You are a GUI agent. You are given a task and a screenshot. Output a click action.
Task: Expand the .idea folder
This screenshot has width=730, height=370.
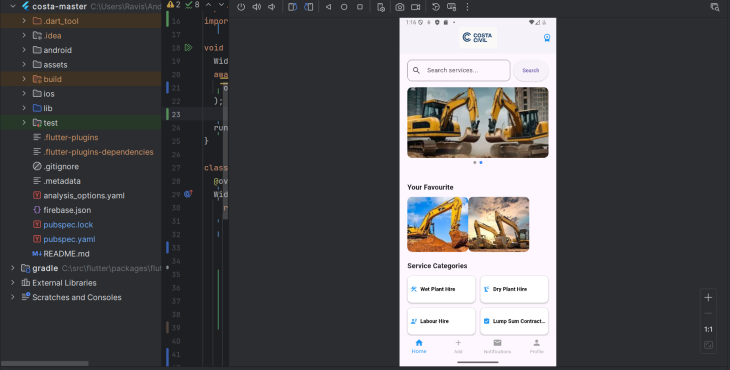click(24, 35)
